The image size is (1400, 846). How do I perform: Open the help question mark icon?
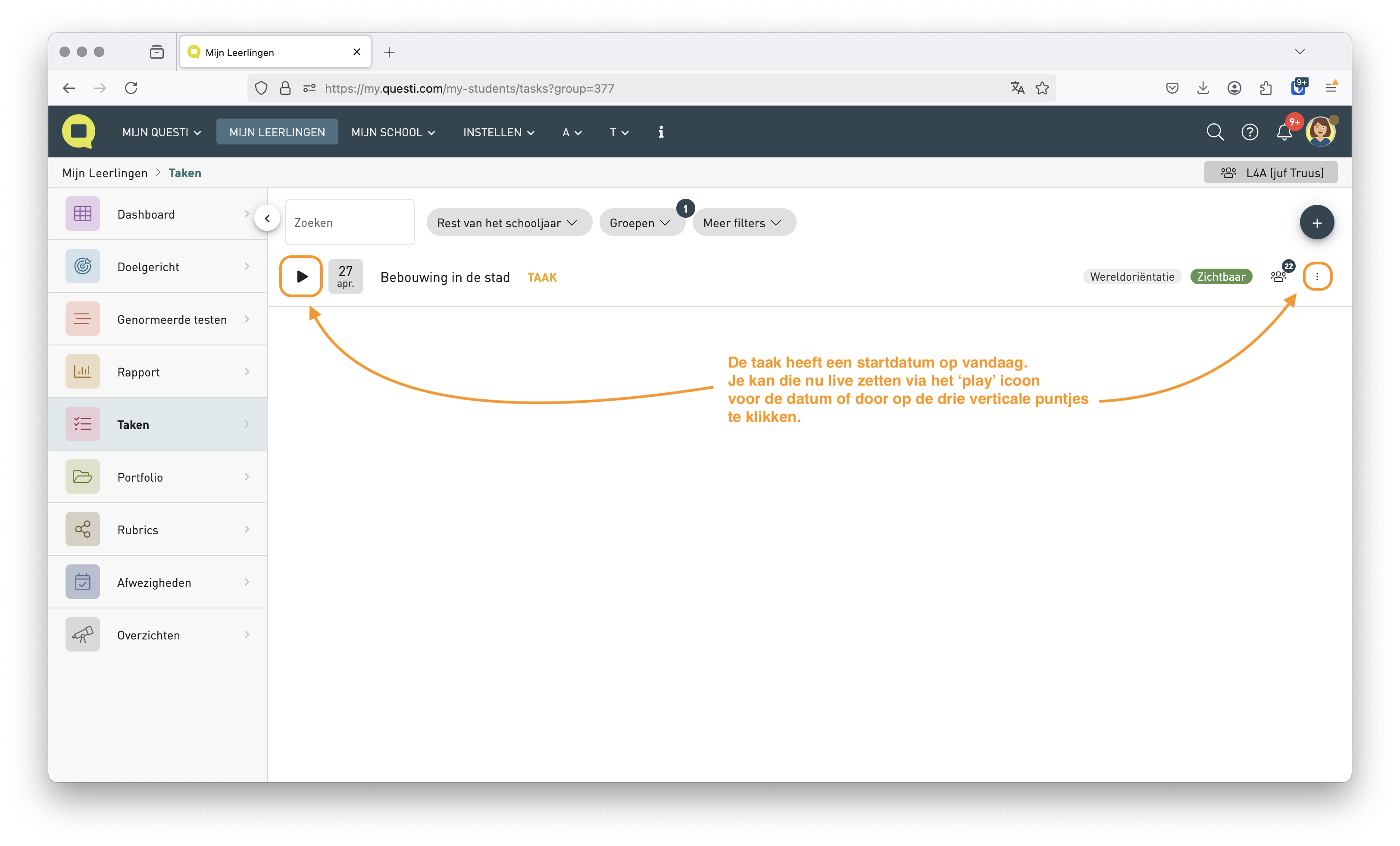click(1250, 132)
